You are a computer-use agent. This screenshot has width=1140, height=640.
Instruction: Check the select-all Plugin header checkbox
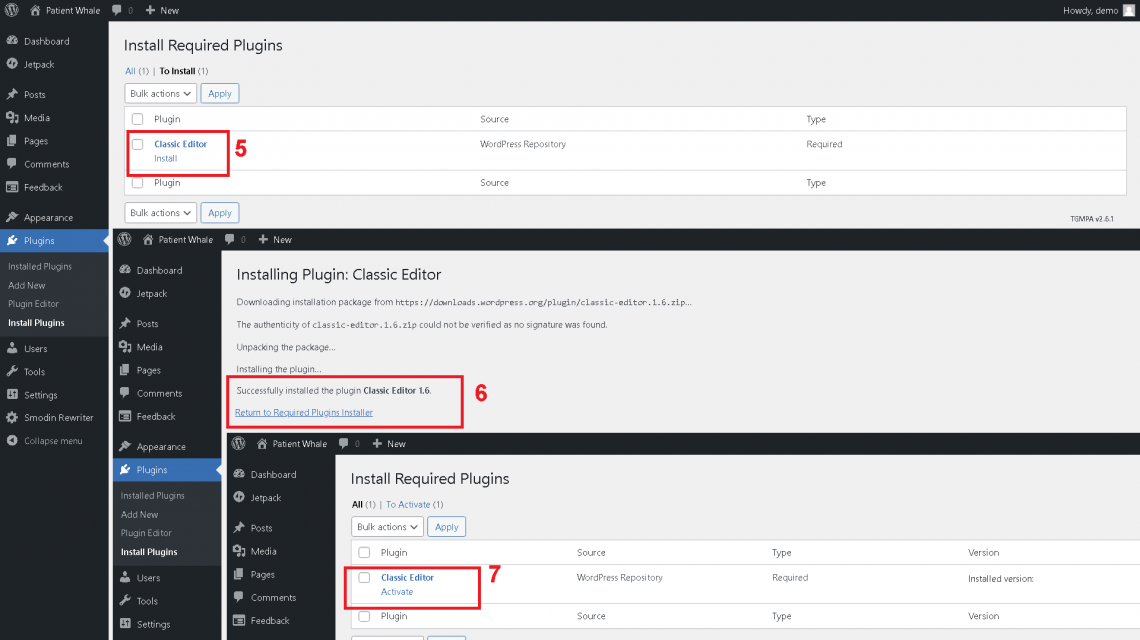coord(137,118)
